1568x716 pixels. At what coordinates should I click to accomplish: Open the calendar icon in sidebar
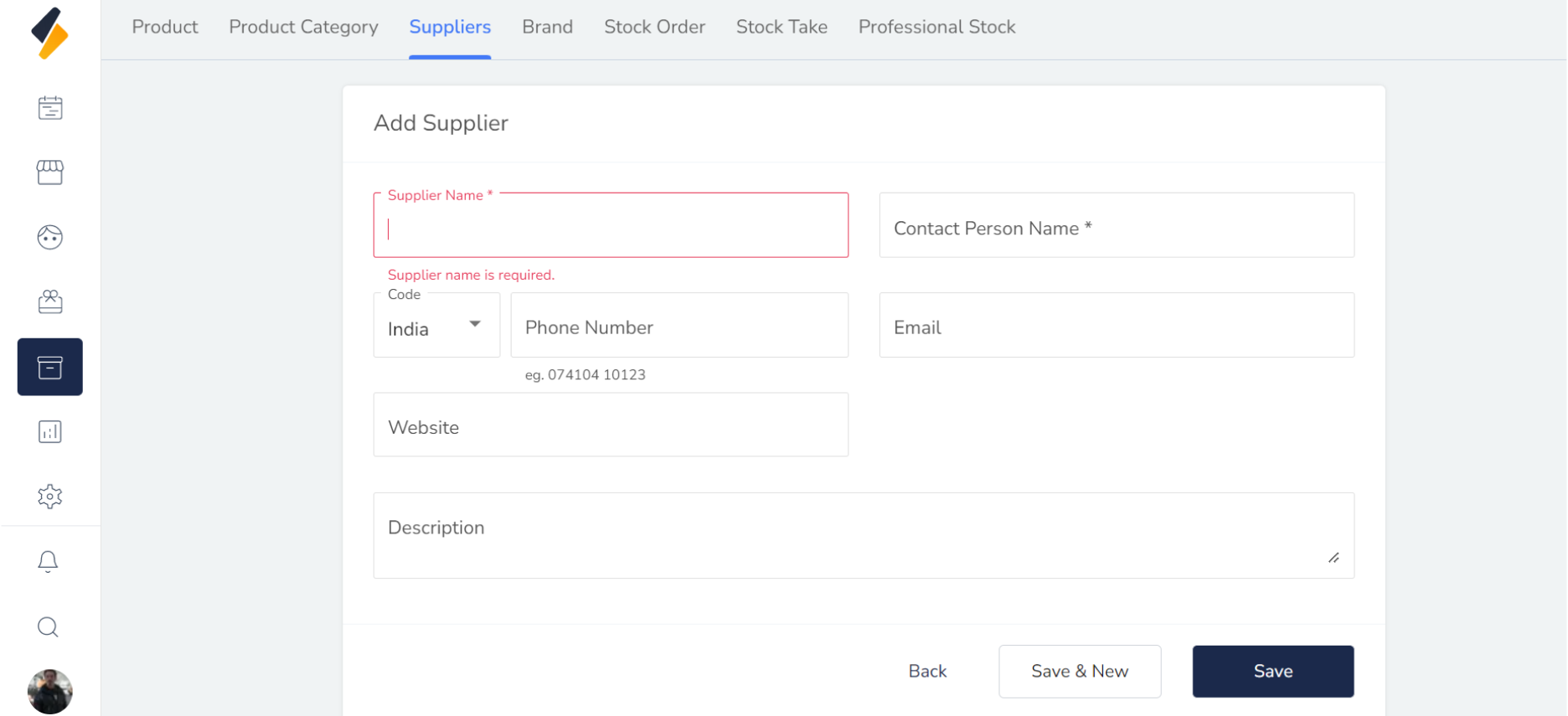click(x=50, y=108)
